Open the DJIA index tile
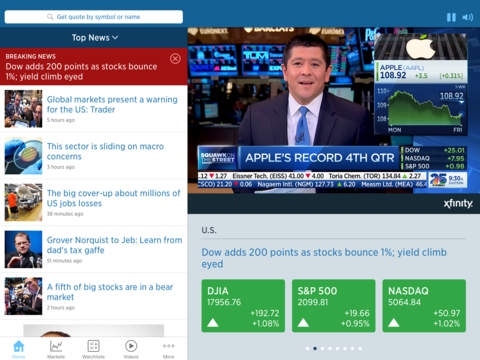 (x=243, y=306)
